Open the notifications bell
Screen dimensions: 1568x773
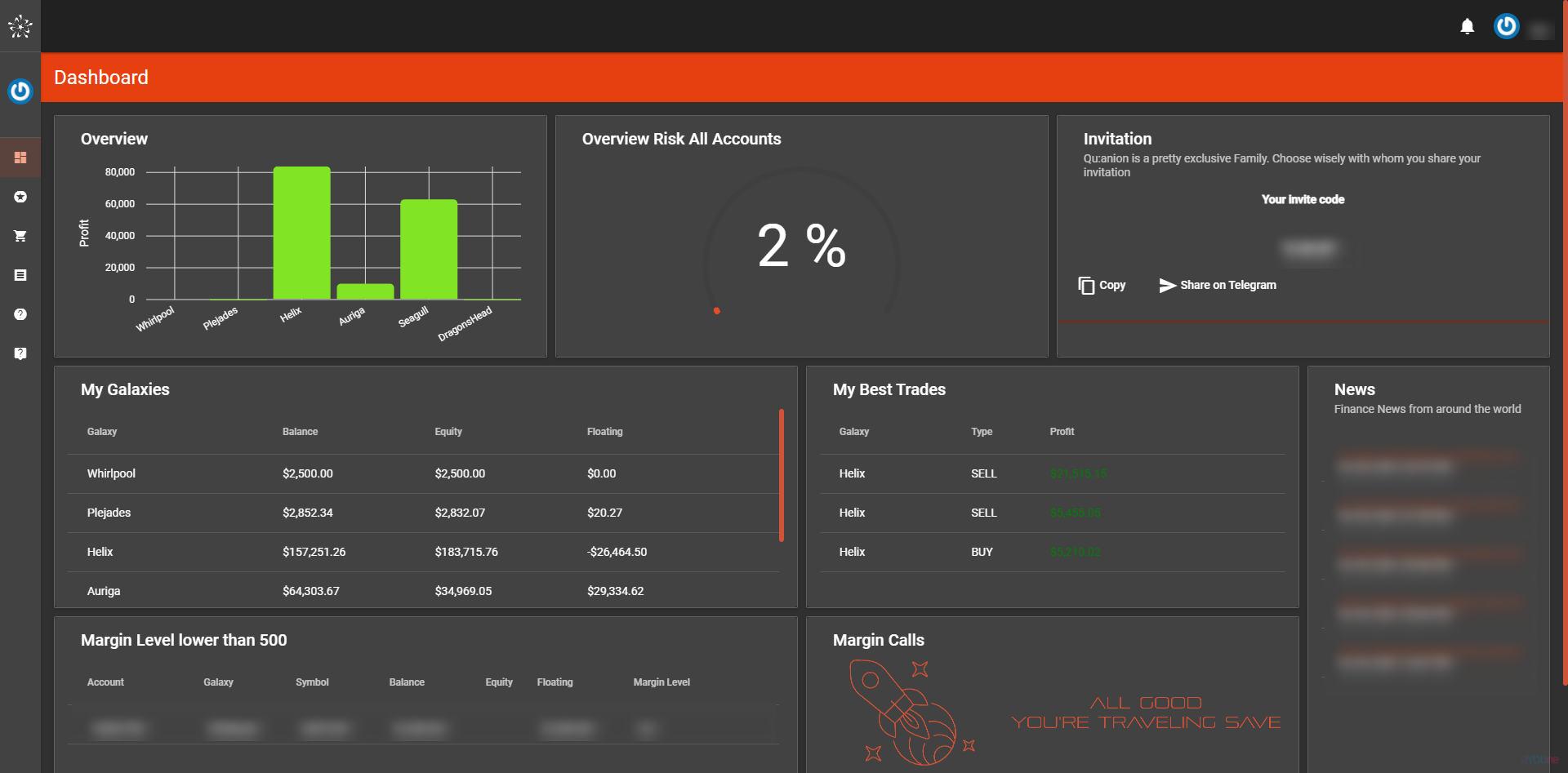pyautogui.click(x=1467, y=27)
